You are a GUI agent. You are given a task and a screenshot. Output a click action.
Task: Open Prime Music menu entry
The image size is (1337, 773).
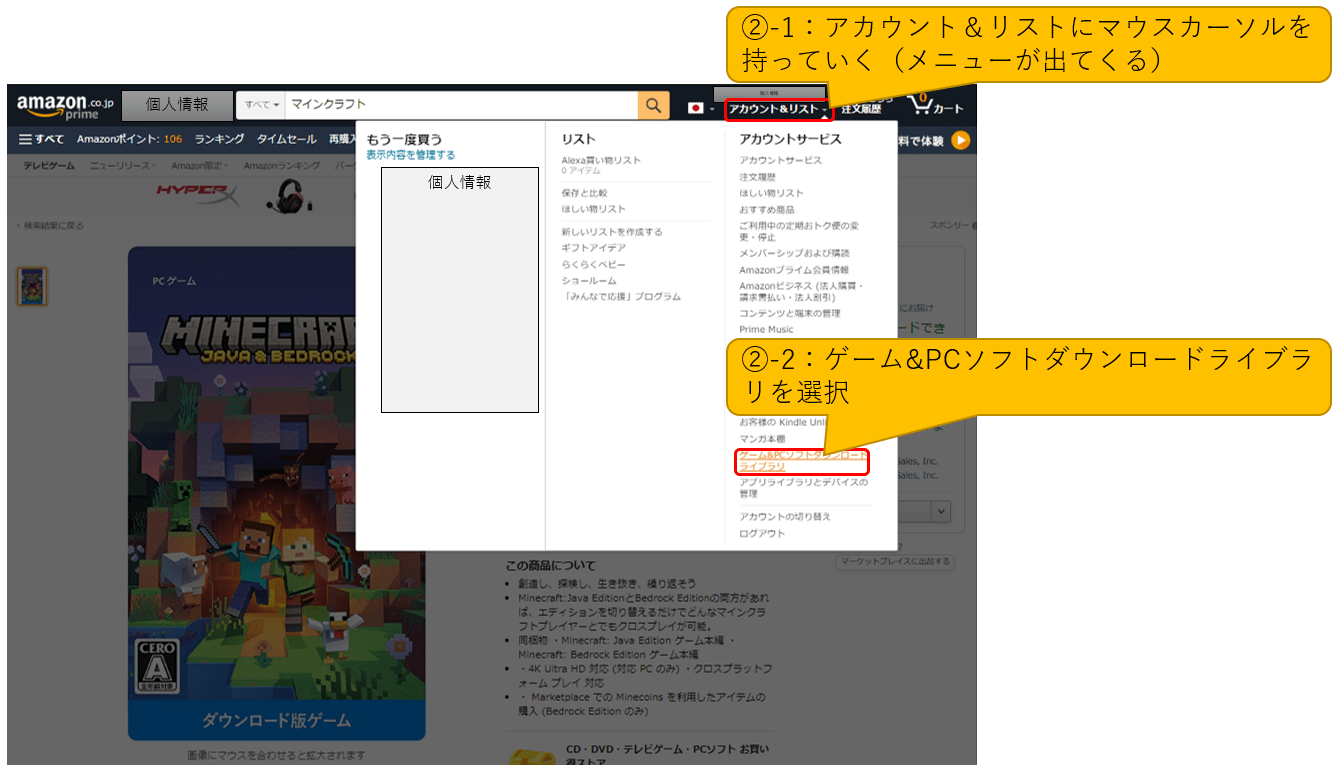pos(767,329)
